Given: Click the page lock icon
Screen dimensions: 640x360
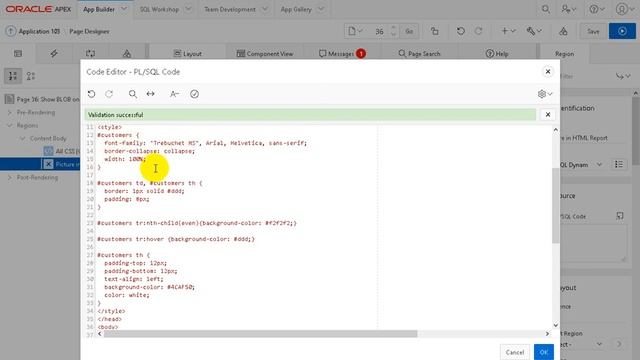Looking at the screenshot, I should (x=435, y=31).
